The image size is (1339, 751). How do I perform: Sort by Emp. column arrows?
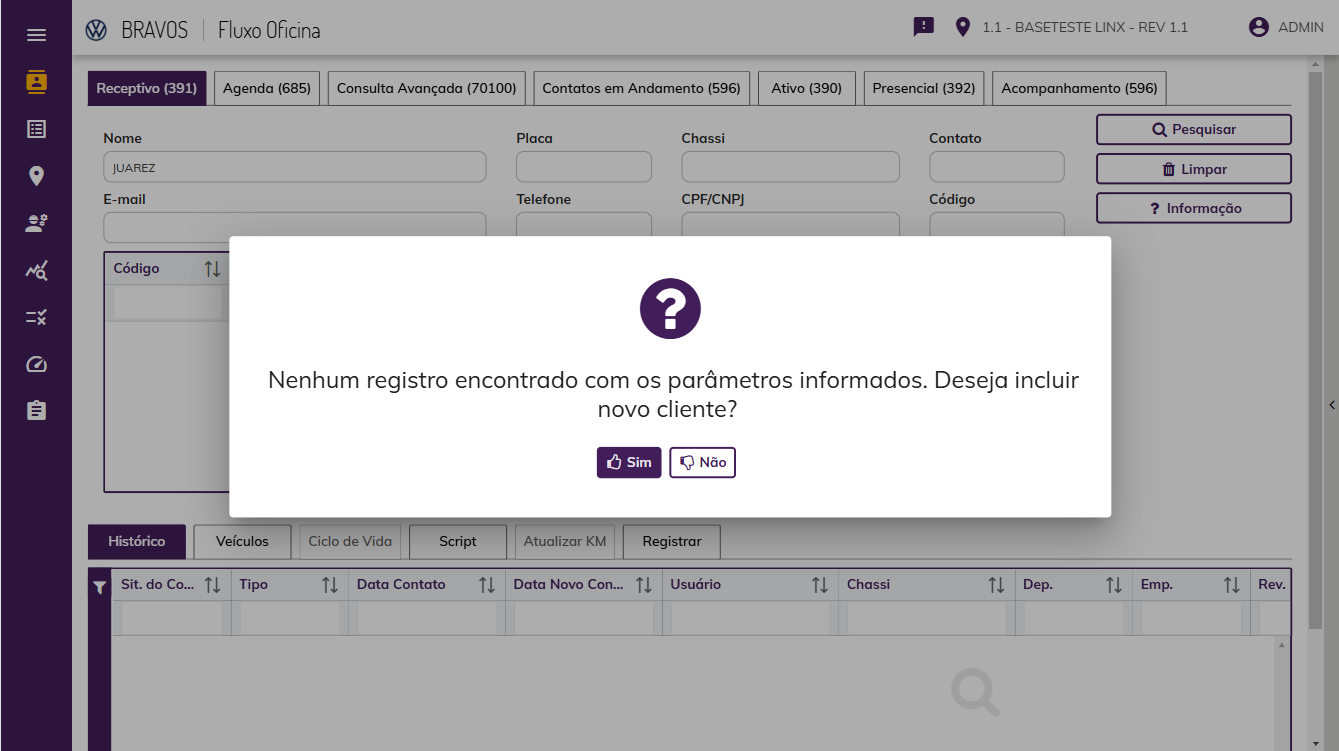[1232, 585]
